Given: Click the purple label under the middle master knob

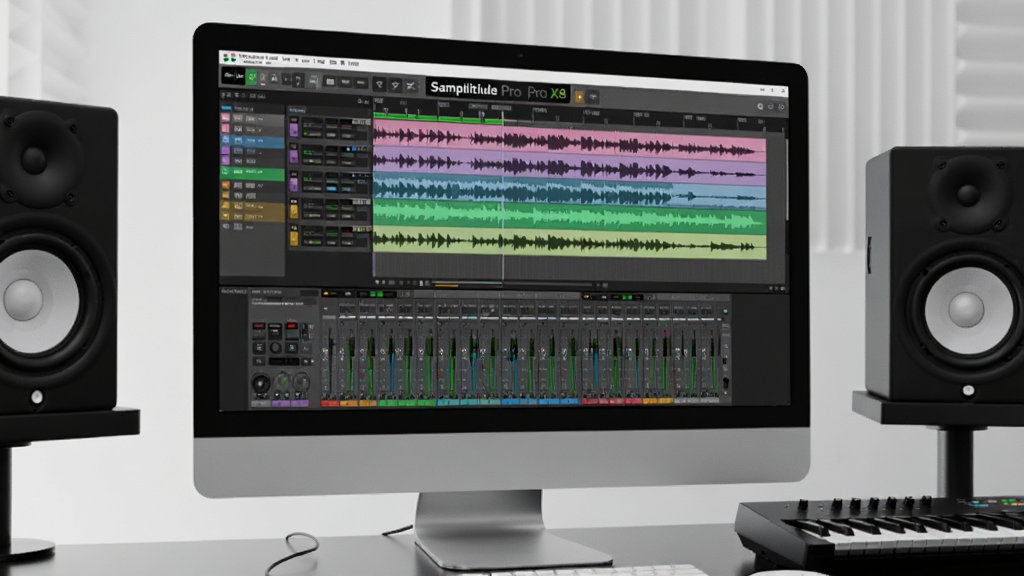Looking at the screenshot, I should coord(281,403).
